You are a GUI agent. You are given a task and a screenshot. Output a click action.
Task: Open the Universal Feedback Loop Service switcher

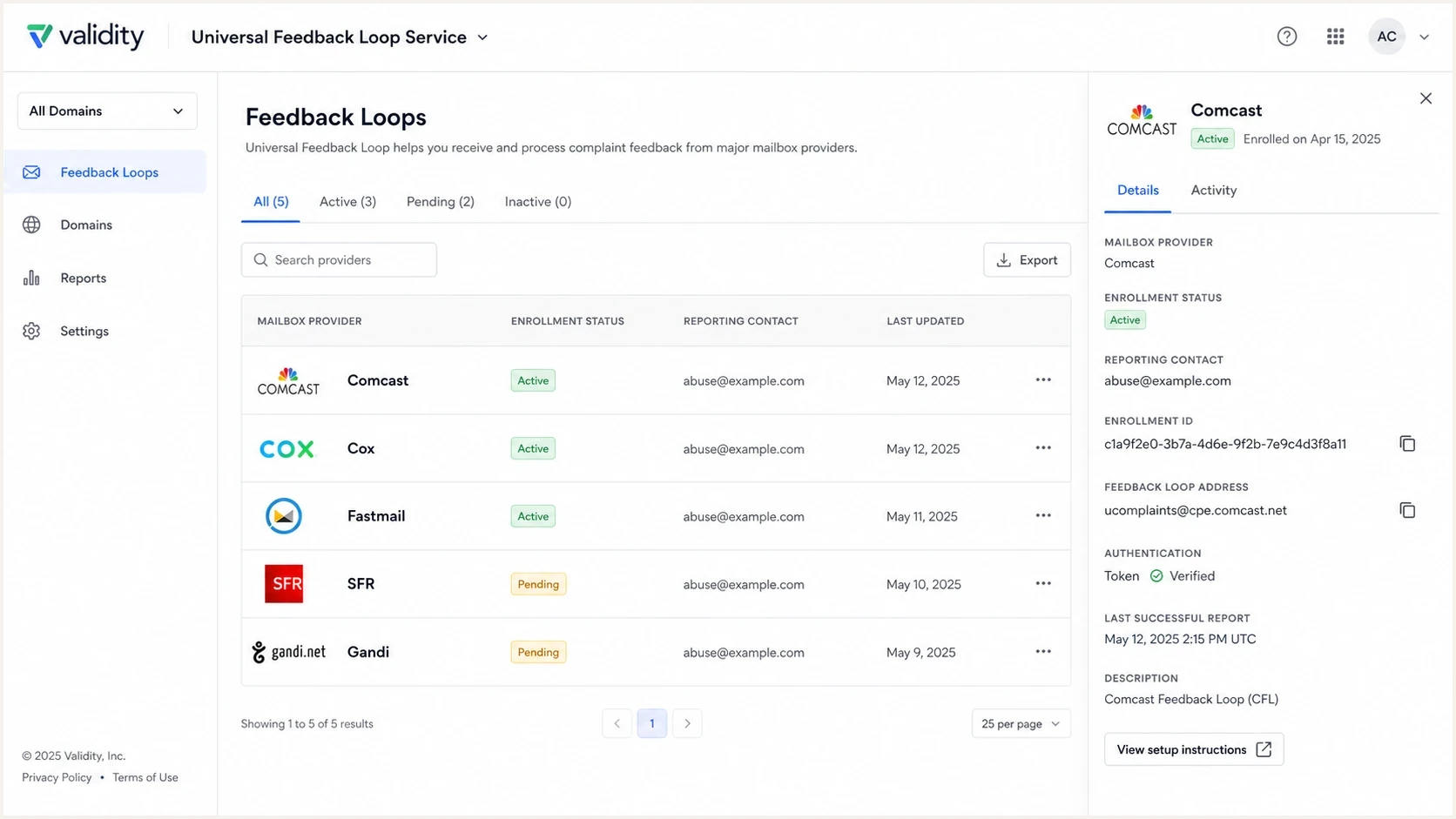(340, 37)
